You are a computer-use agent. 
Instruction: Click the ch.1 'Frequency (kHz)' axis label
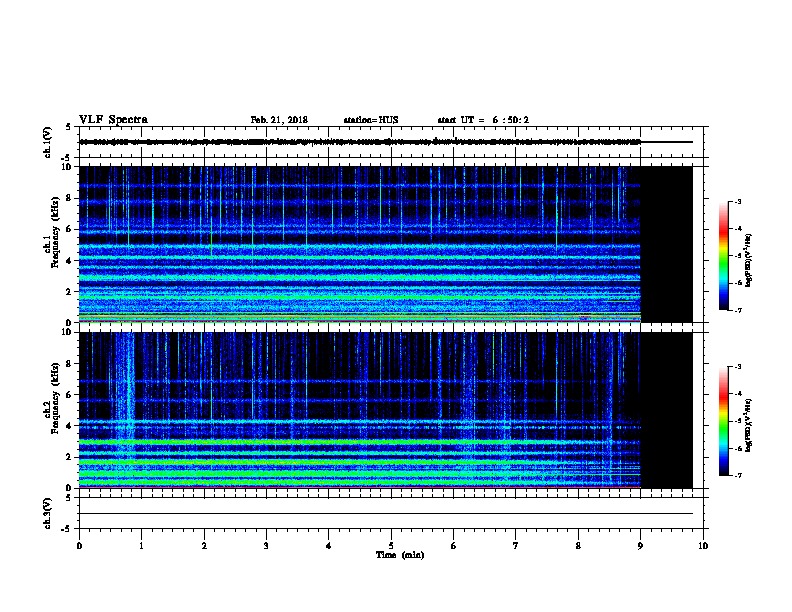(x=55, y=233)
